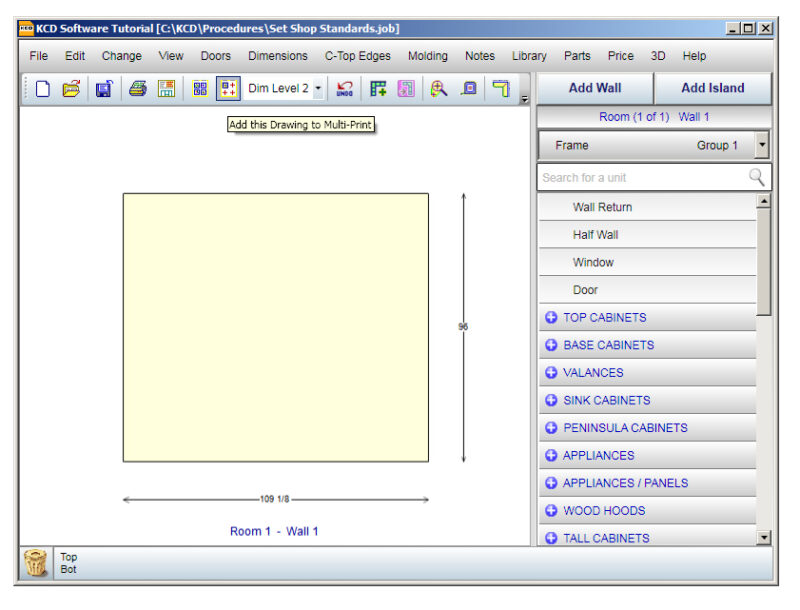Viewport: 800px width, 610px height.
Task: Print the current drawing
Action: pyautogui.click(x=135, y=89)
